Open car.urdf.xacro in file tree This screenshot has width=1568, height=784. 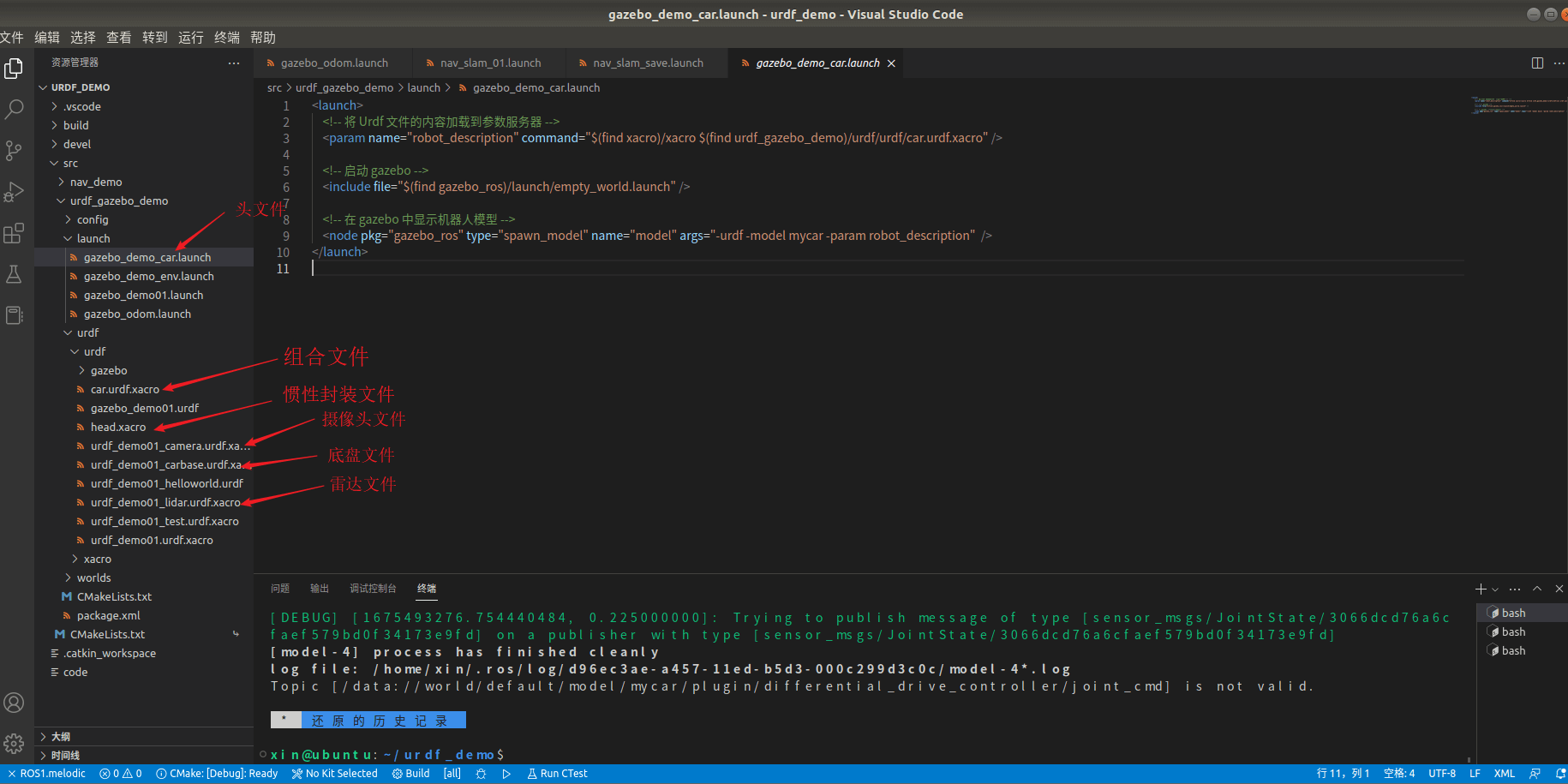pos(144,389)
